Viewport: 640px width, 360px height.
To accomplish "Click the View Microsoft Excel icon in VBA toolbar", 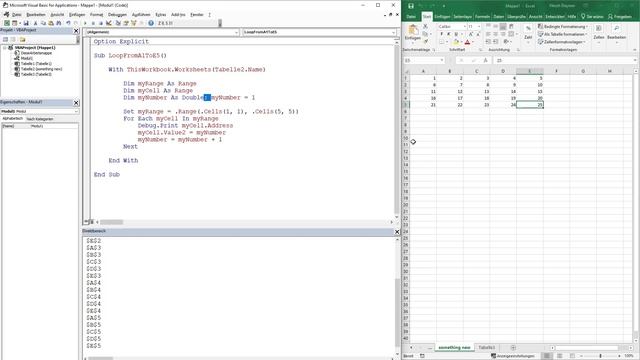I will coord(7,23).
